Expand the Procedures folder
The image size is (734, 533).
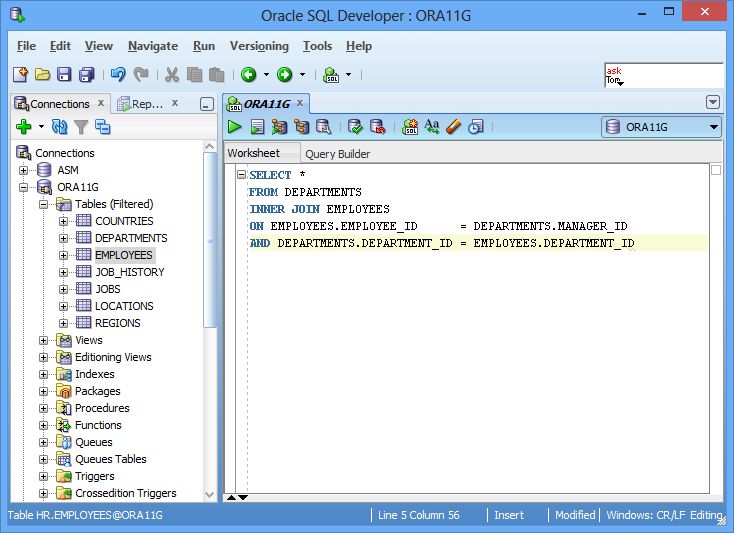click(44, 408)
